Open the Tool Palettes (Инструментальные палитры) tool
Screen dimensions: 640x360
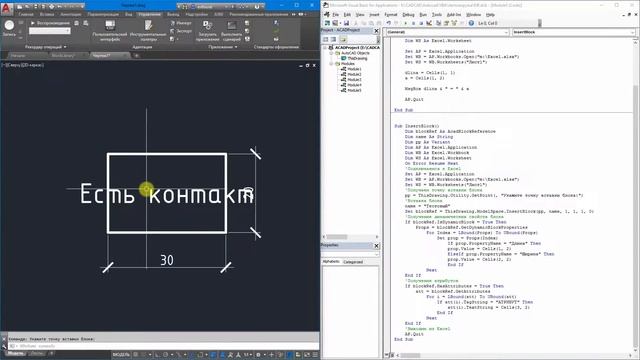[148, 31]
